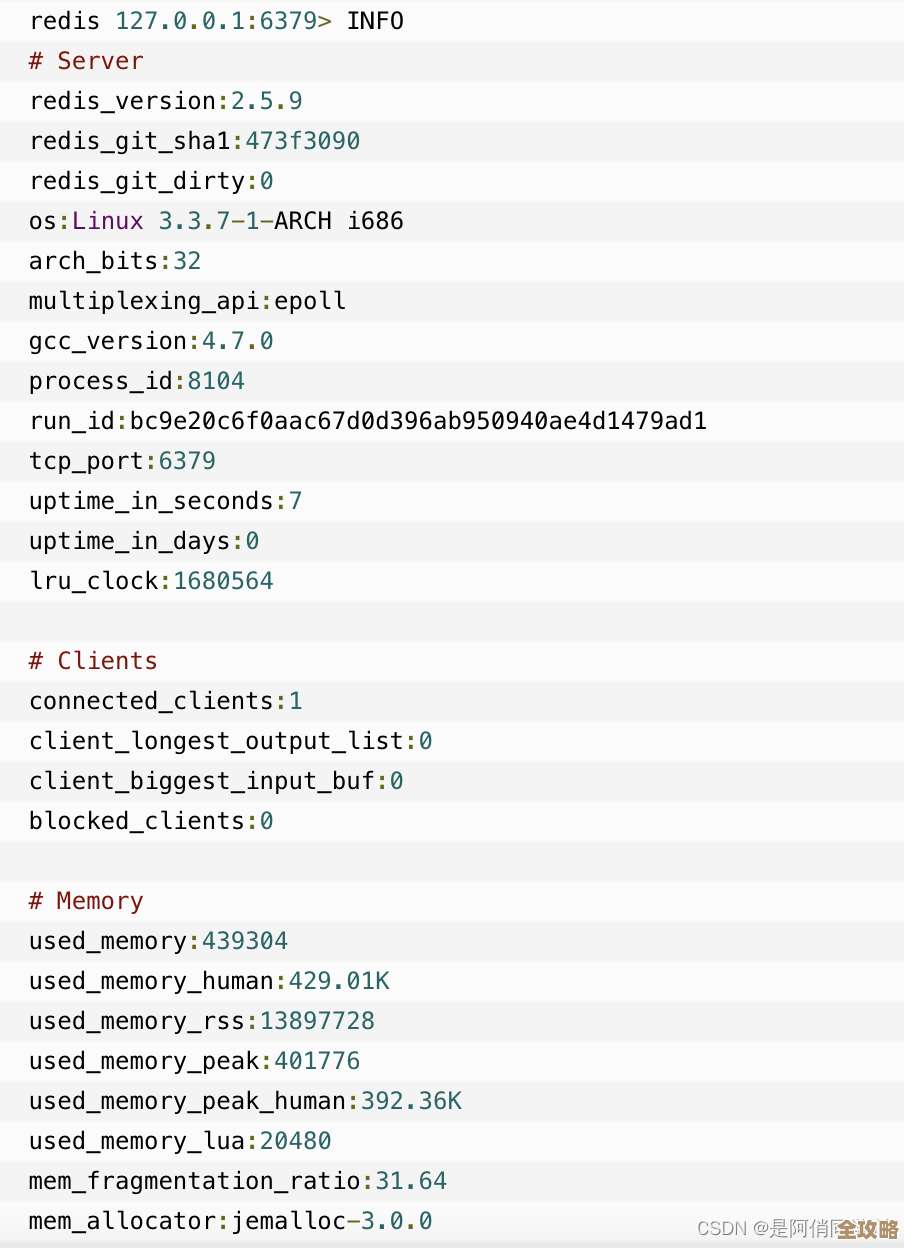Click the redis_git_sha1 value 473f3090
Screen dimensions: 904x1248
point(302,141)
